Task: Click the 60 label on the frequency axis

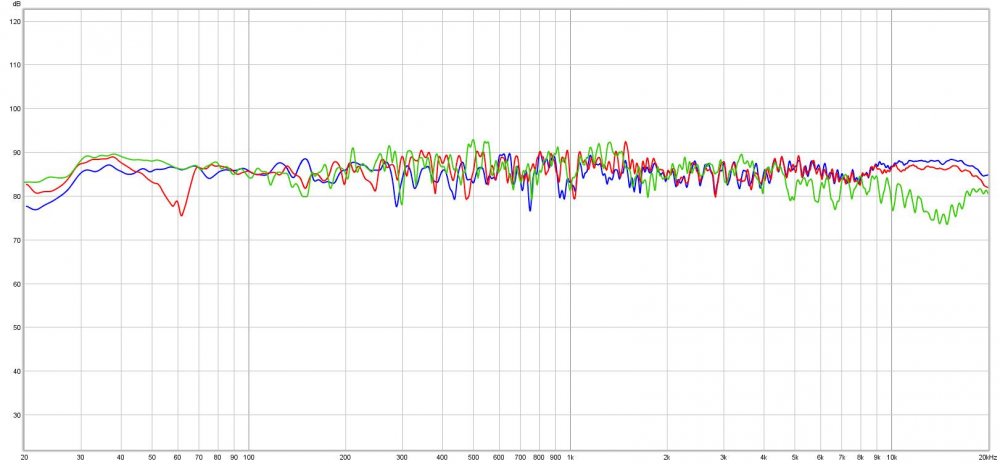Action: (x=177, y=458)
